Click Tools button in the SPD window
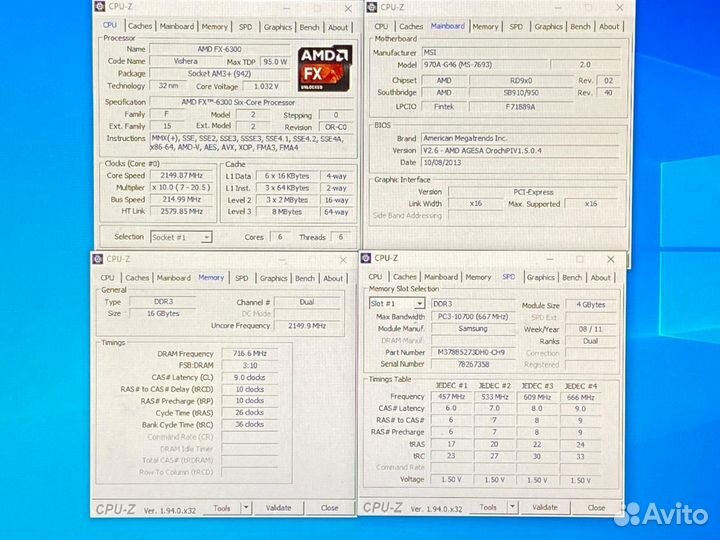The image size is (720, 540). (x=488, y=507)
